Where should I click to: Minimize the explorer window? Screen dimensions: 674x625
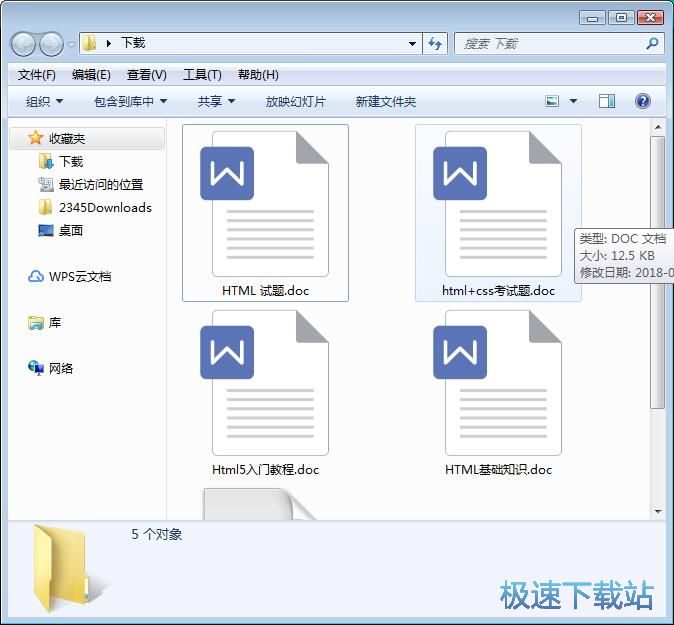click(592, 18)
